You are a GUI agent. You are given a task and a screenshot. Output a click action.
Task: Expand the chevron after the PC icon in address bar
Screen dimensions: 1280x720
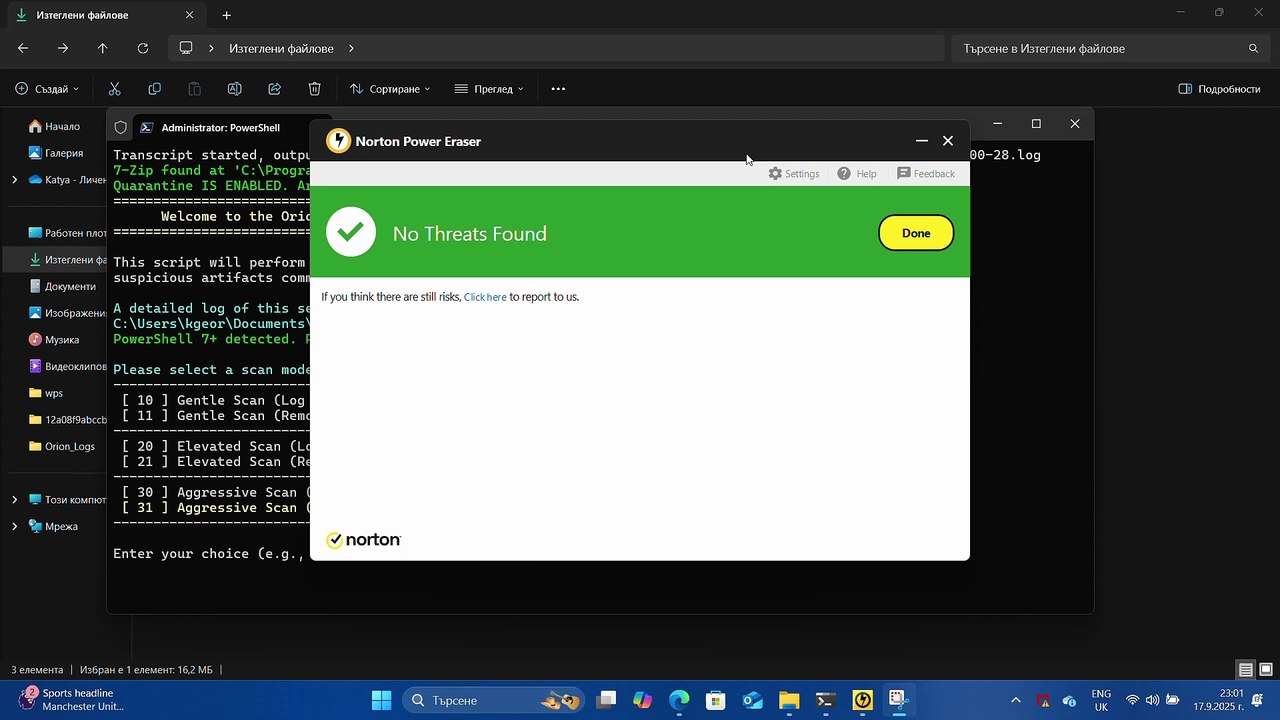click(x=212, y=48)
